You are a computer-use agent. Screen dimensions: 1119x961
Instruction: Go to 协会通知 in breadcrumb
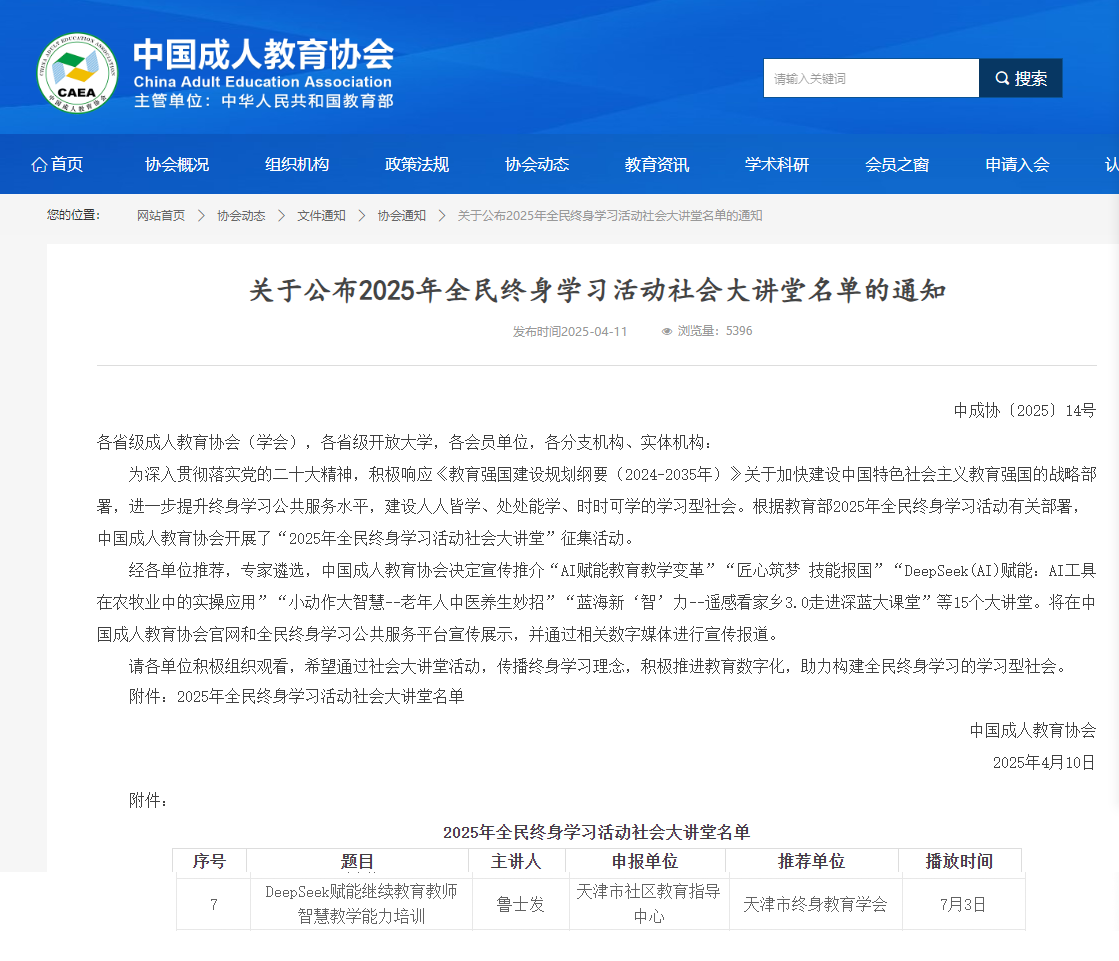click(402, 215)
